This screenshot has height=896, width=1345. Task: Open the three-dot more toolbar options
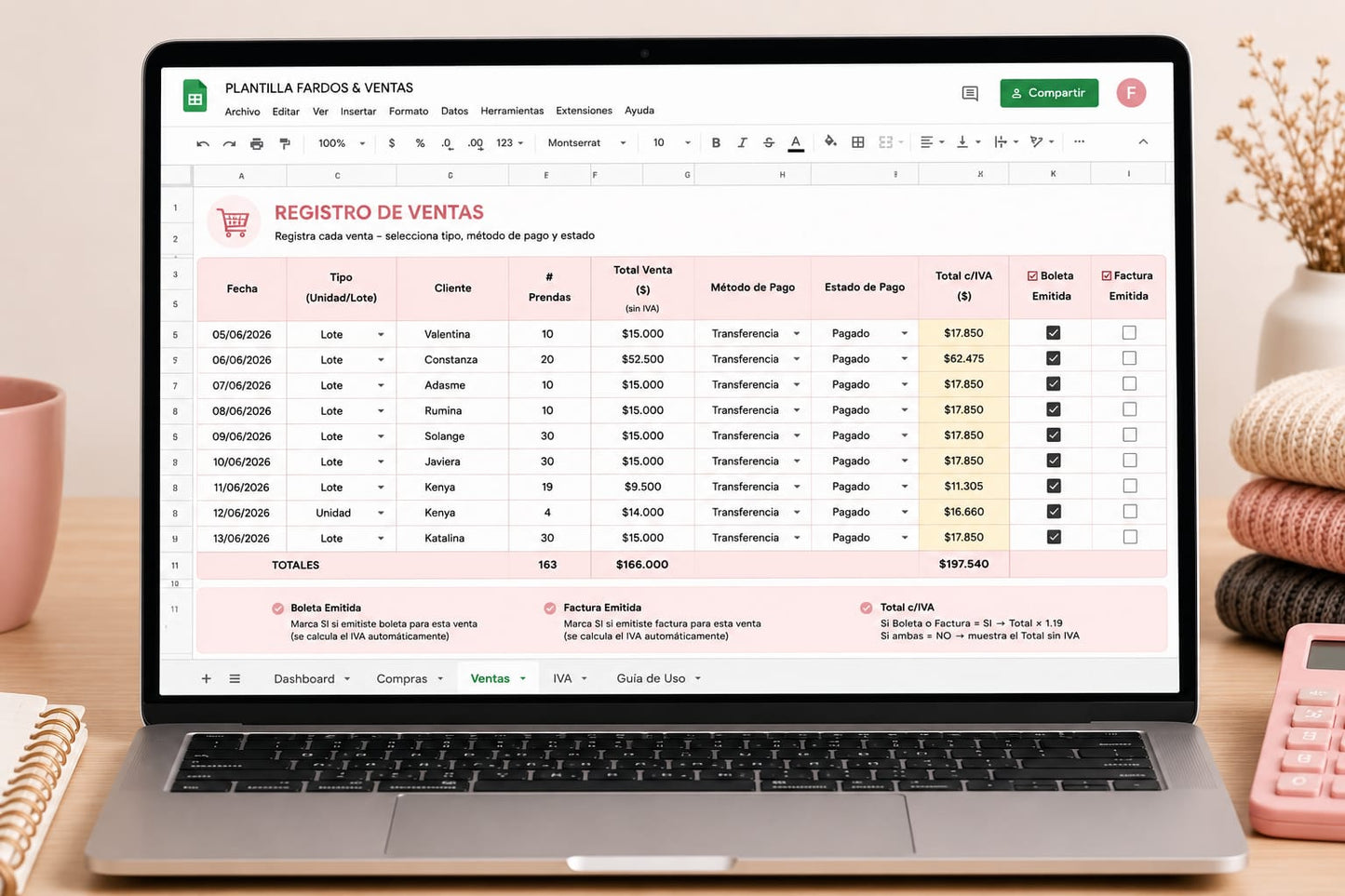point(1079,141)
